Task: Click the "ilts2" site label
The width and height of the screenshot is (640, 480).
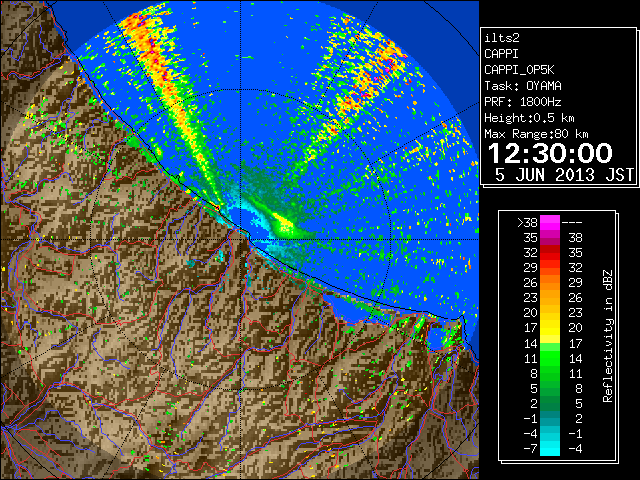Action: click(502, 38)
